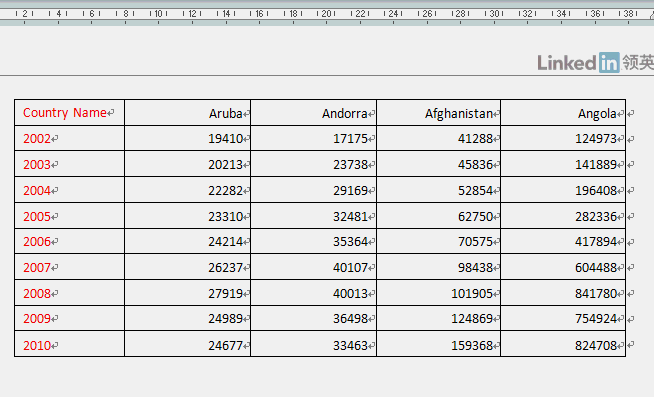Click cell value 40107
Screen dimensions: 654x397
[x=350, y=267]
